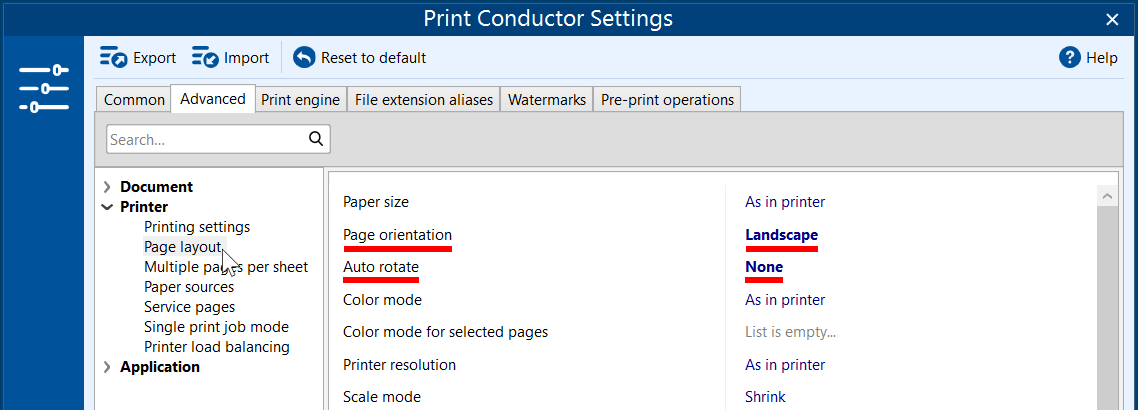This screenshot has height=410, width=1138.
Task: Go to File extension aliases tab
Action: (x=424, y=100)
